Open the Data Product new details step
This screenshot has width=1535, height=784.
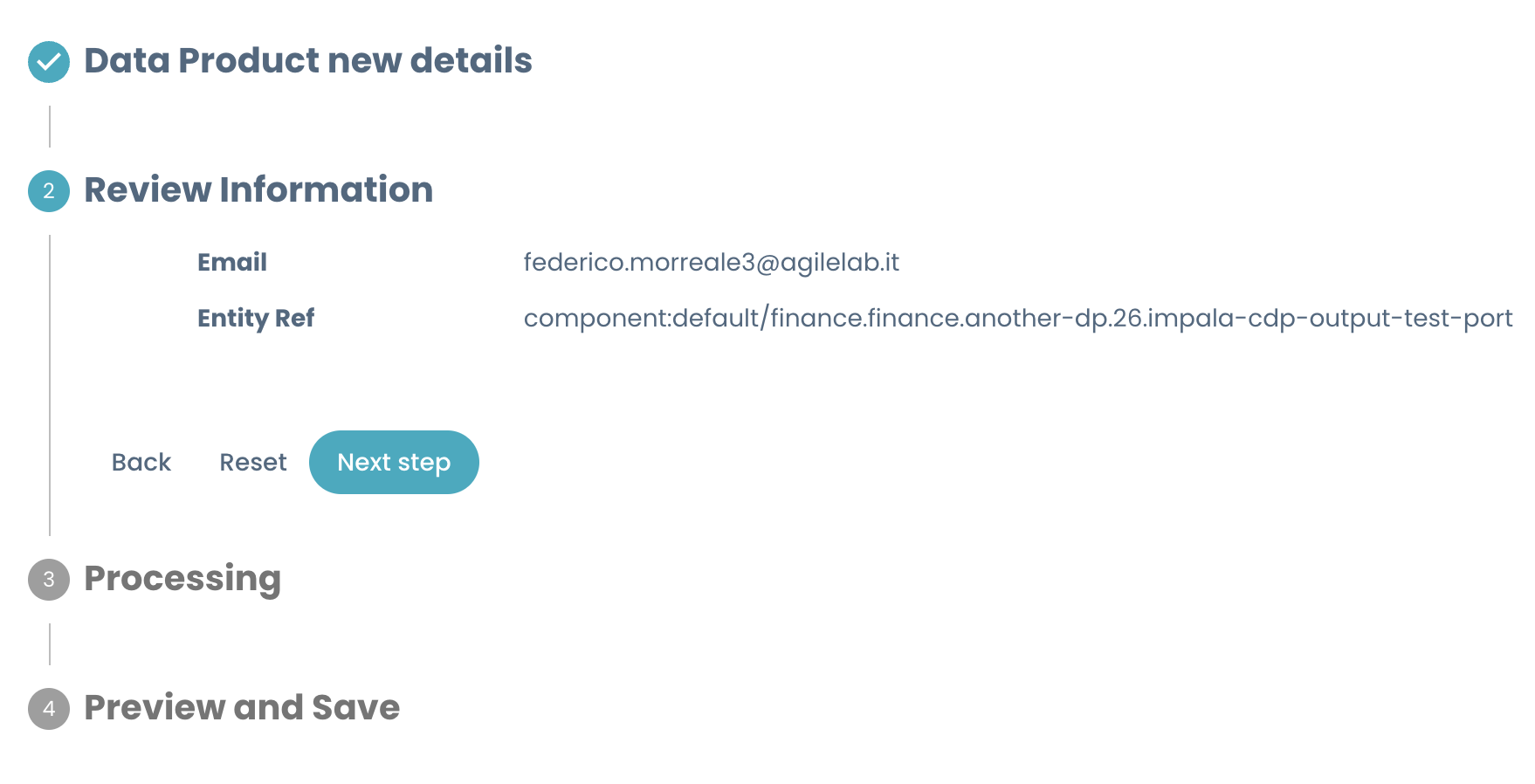click(307, 61)
